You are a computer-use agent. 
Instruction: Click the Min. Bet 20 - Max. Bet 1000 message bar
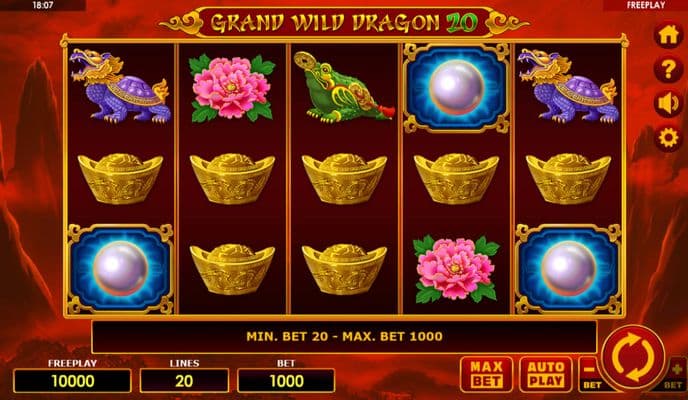click(x=344, y=336)
